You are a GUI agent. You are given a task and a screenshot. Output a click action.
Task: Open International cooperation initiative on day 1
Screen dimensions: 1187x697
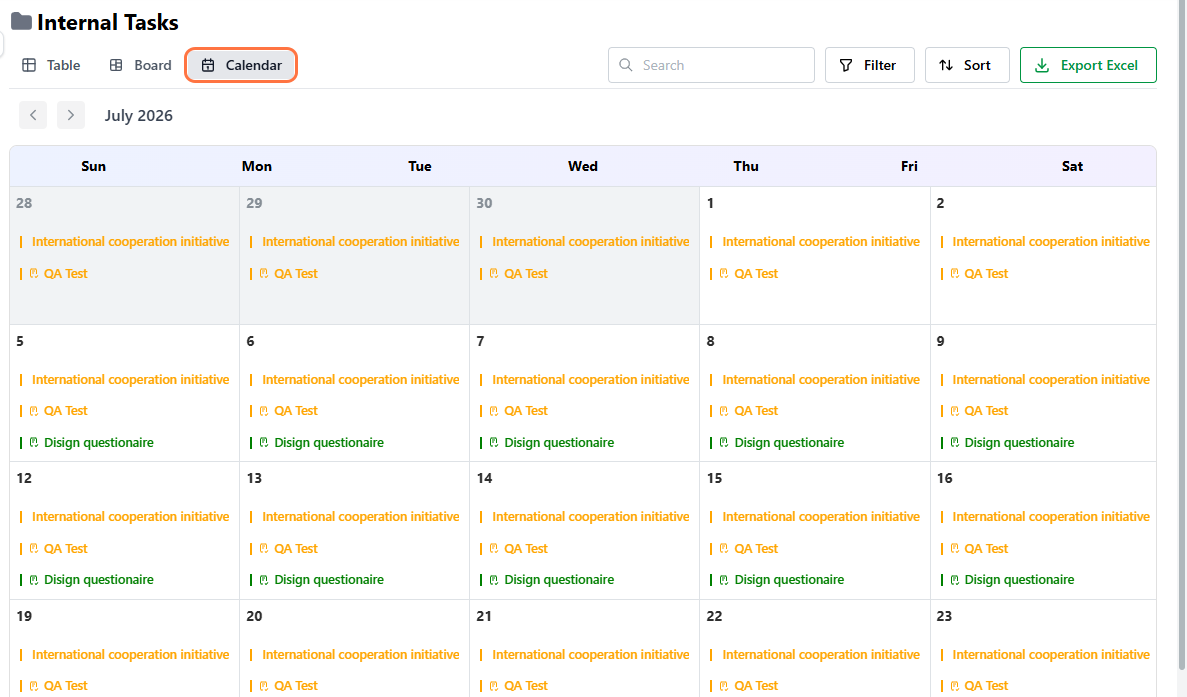[821, 241]
